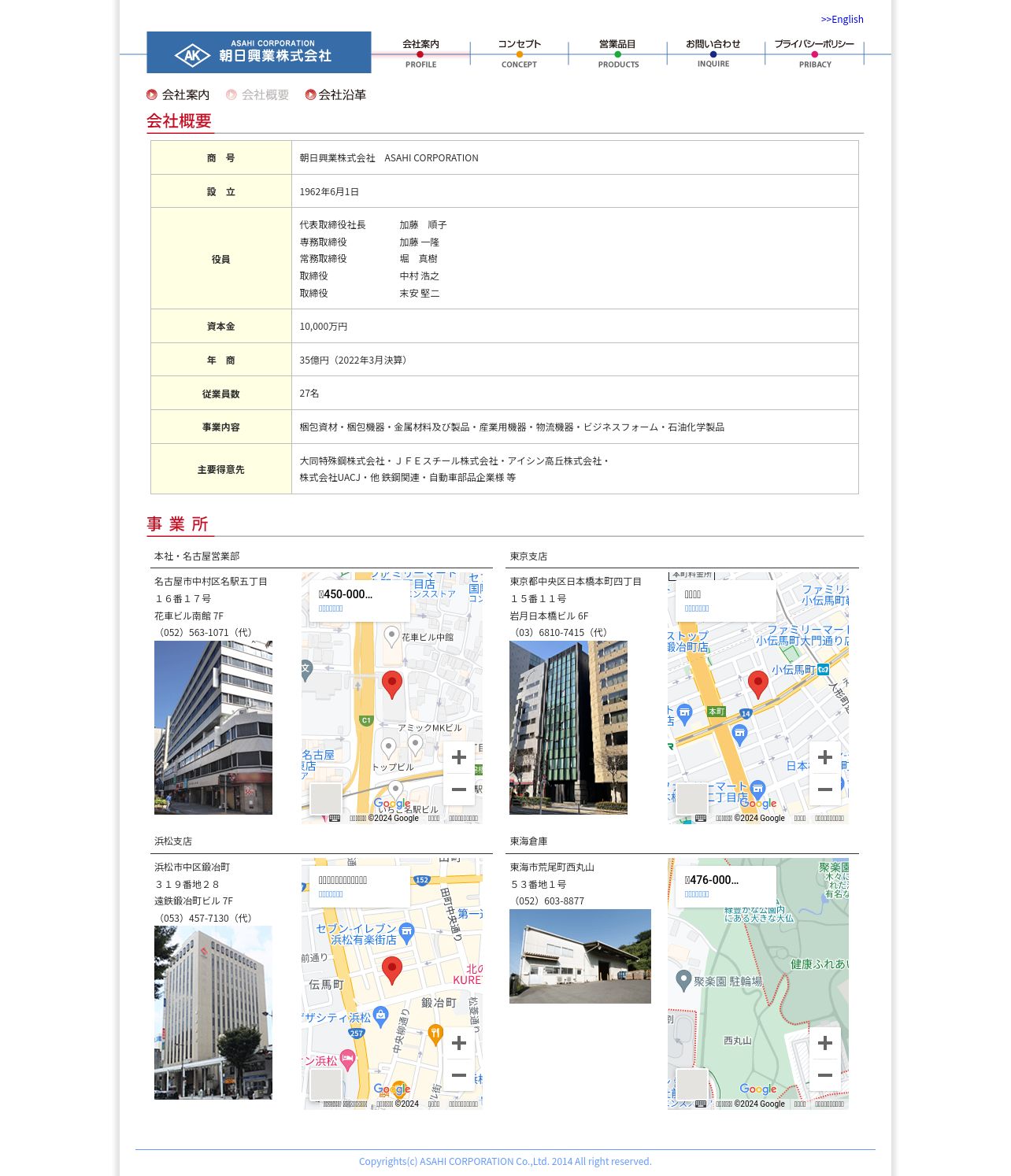Open the お問い合わせ INQUIRE menu
1011x1176 pixels.
click(713, 54)
